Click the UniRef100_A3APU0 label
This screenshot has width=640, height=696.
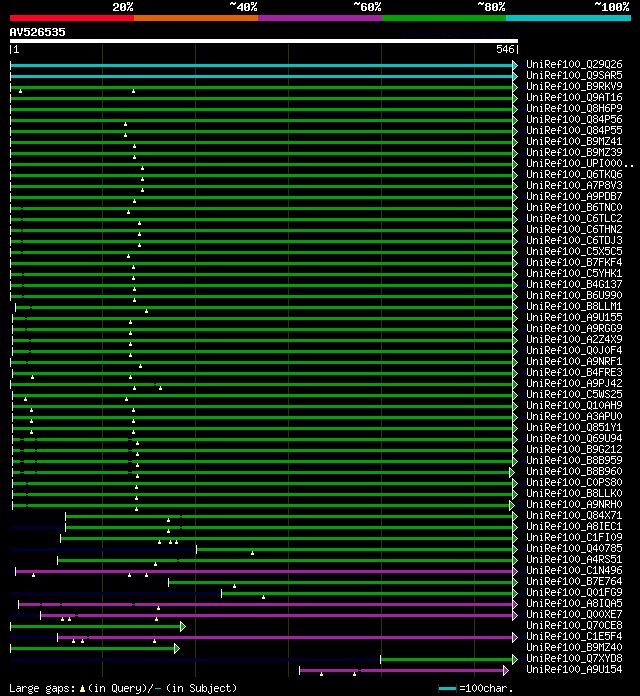(x=574, y=416)
